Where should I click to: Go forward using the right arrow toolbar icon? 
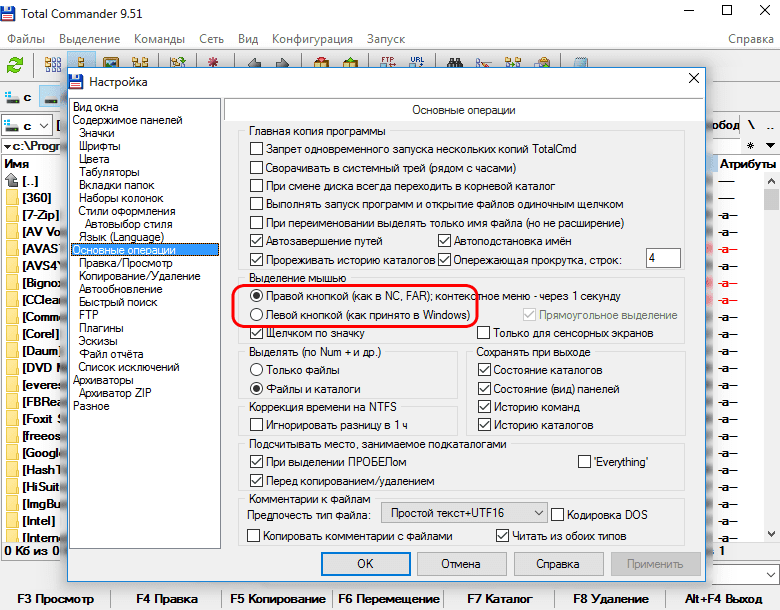pyautogui.click(x=282, y=63)
